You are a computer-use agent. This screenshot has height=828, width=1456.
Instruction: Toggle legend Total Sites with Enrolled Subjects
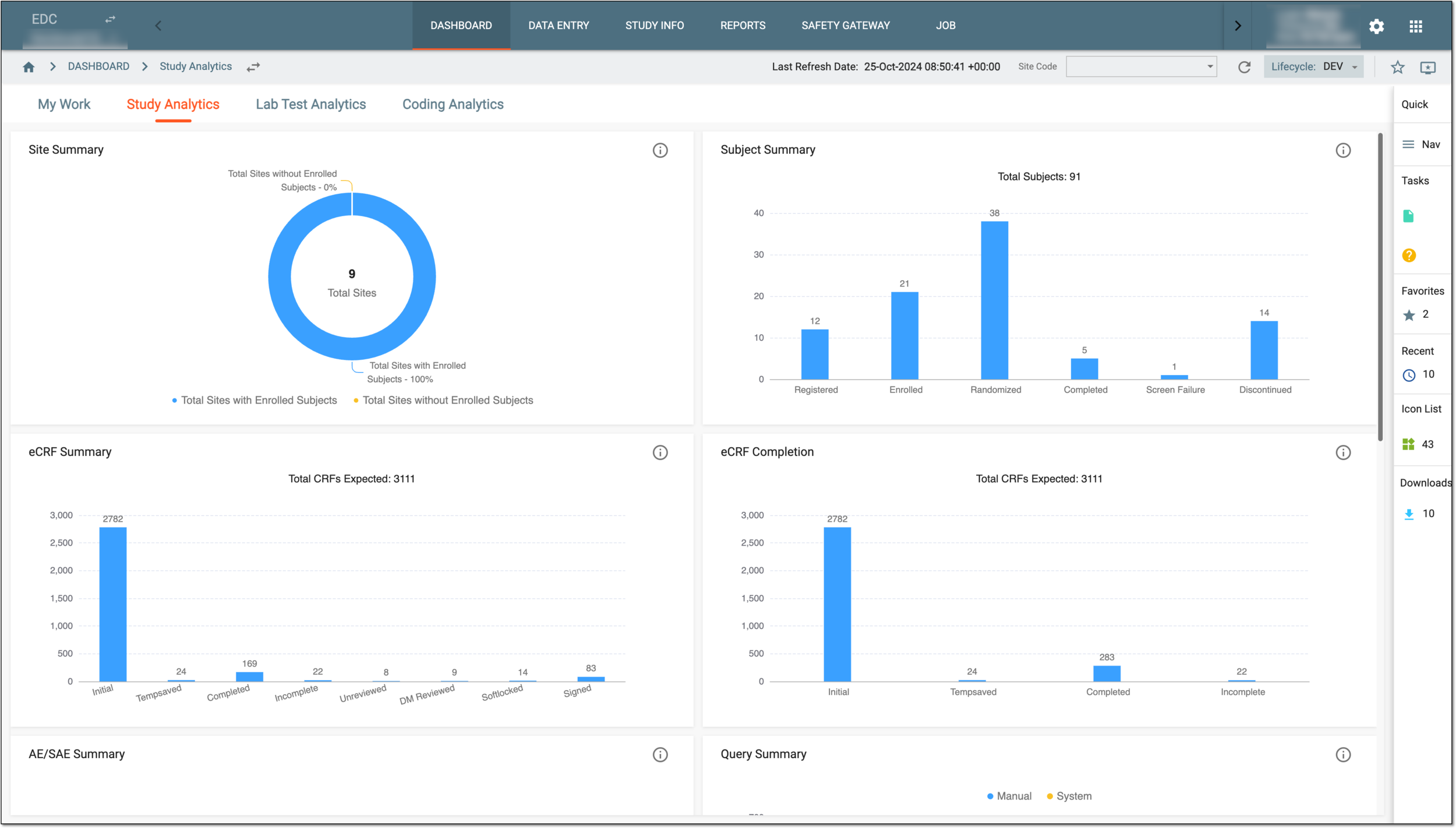tap(255, 400)
